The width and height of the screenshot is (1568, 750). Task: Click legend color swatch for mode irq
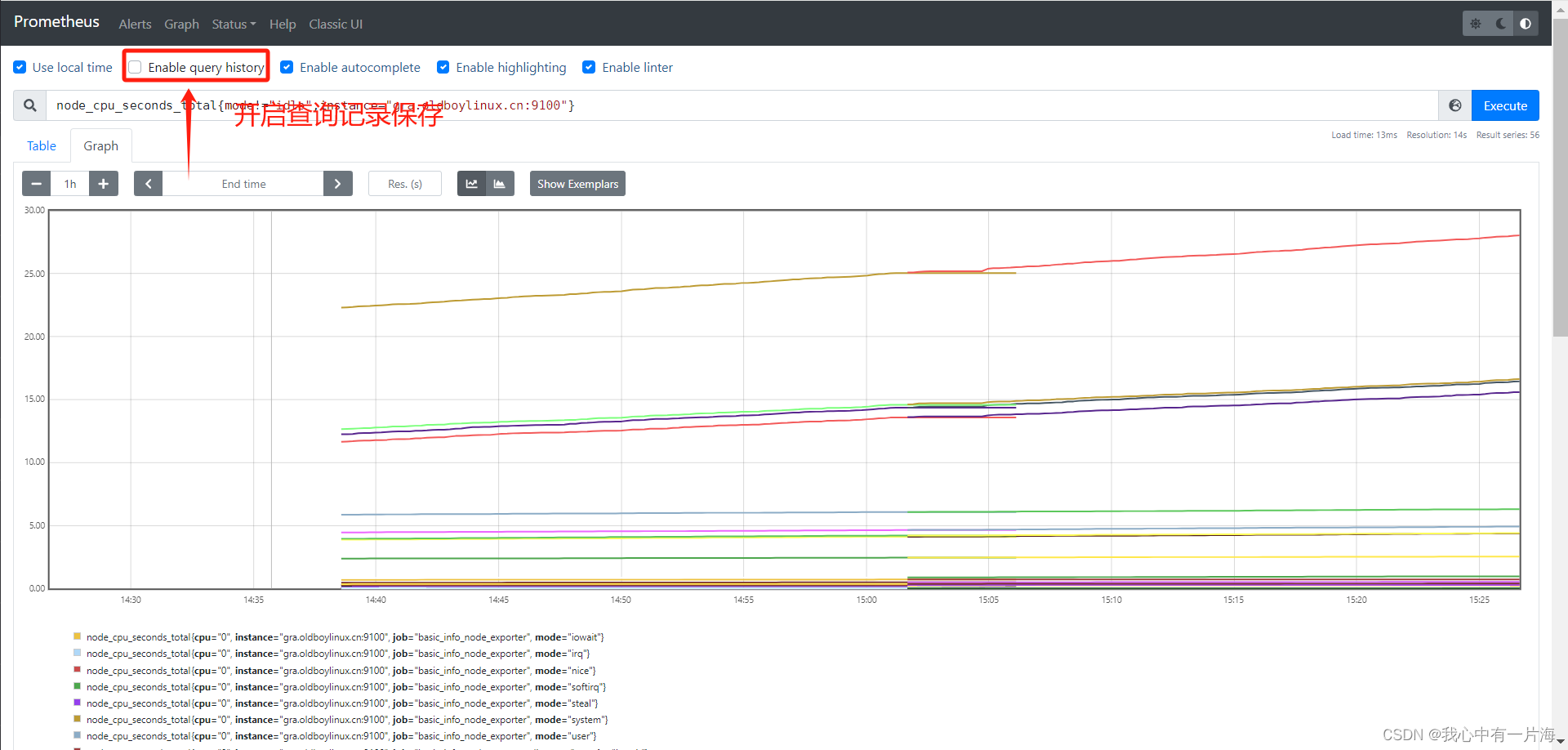(77, 653)
